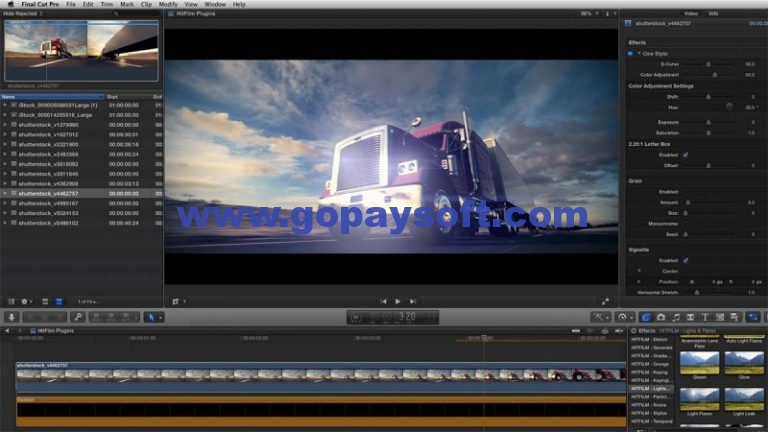Image resolution: width=768 pixels, height=432 pixels.
Task: Show the Transitions browser
Action: (691, 317)
